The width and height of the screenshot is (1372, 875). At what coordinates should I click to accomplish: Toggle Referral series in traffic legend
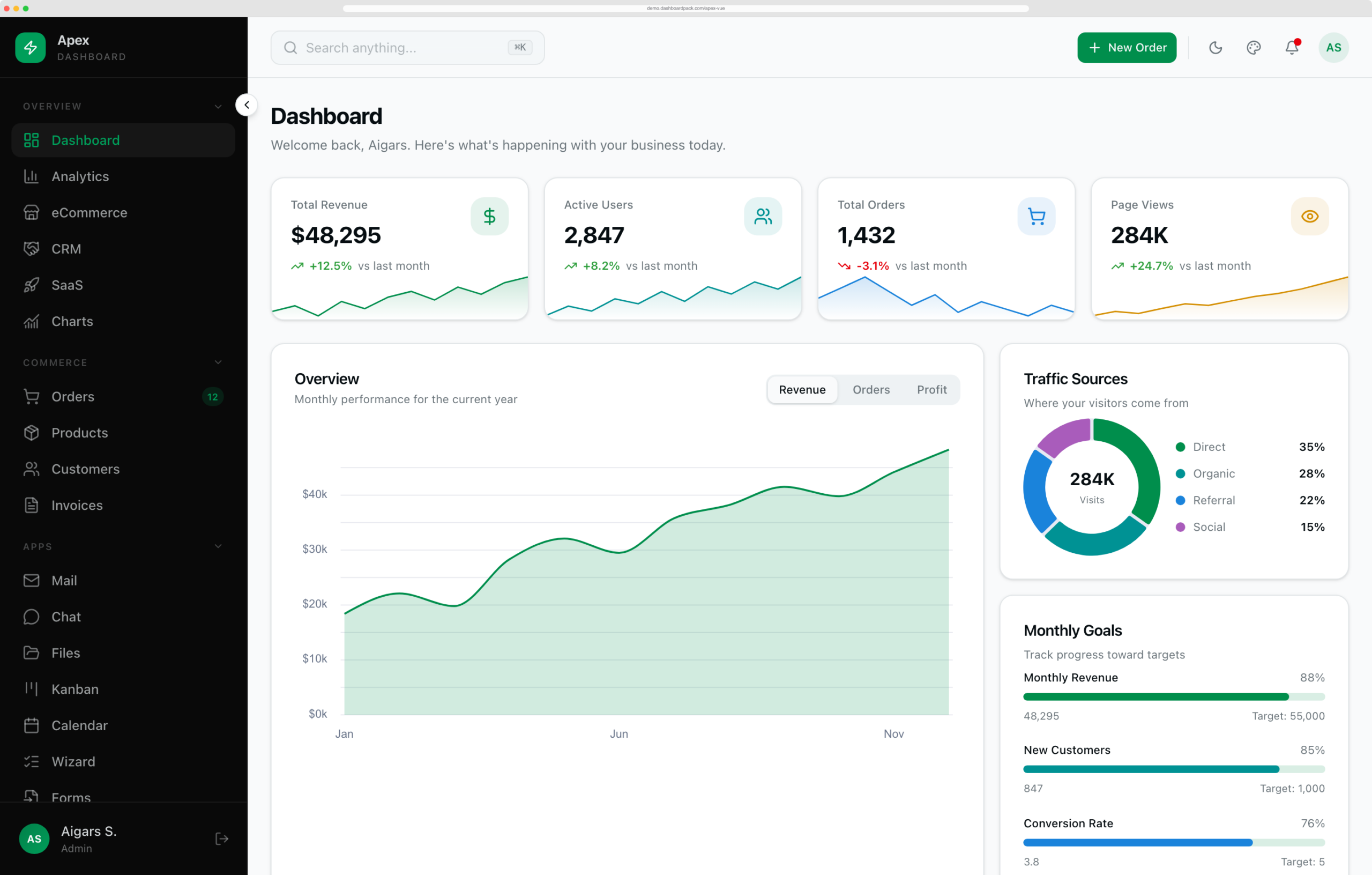click(x=1250, y=500)
